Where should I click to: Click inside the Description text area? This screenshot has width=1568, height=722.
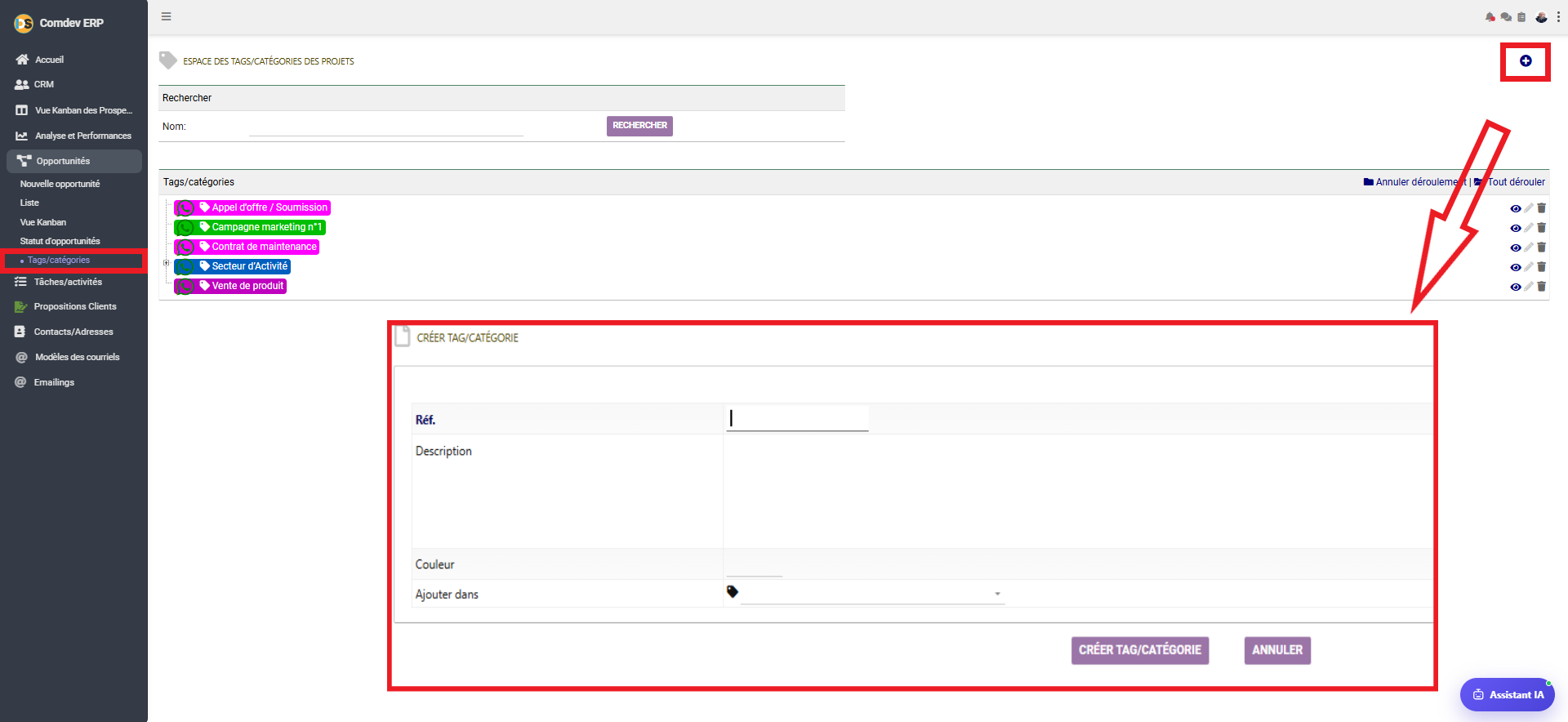pyautogui.click(x=1078, y=491)
